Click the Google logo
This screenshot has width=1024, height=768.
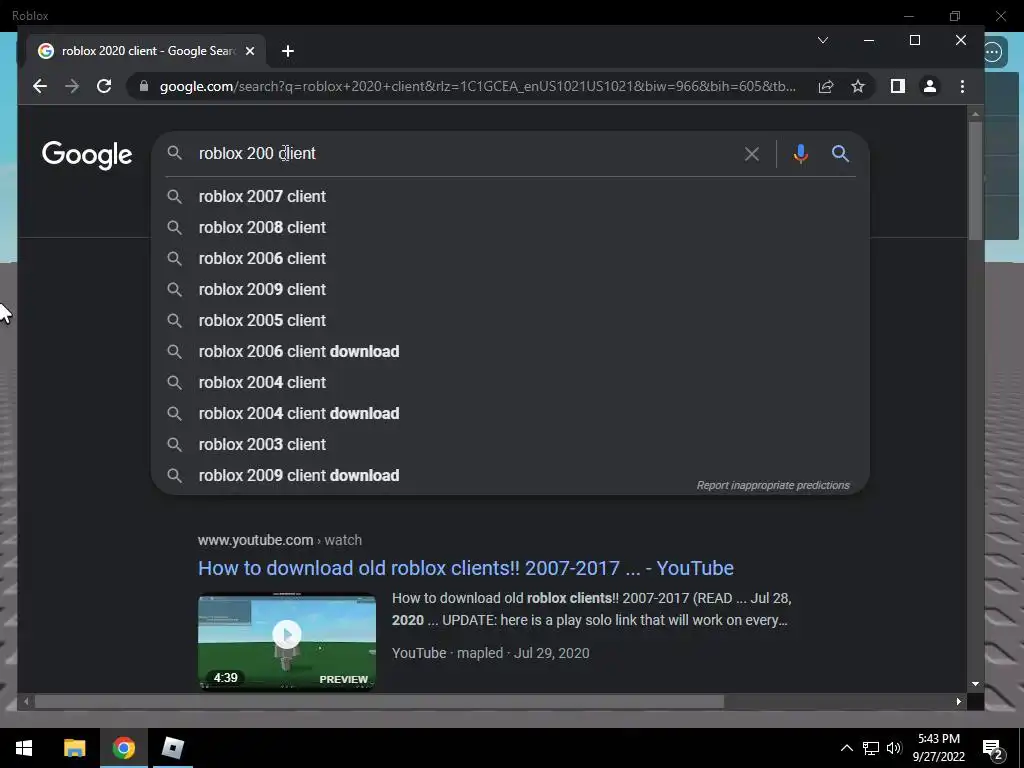(87, 155)
